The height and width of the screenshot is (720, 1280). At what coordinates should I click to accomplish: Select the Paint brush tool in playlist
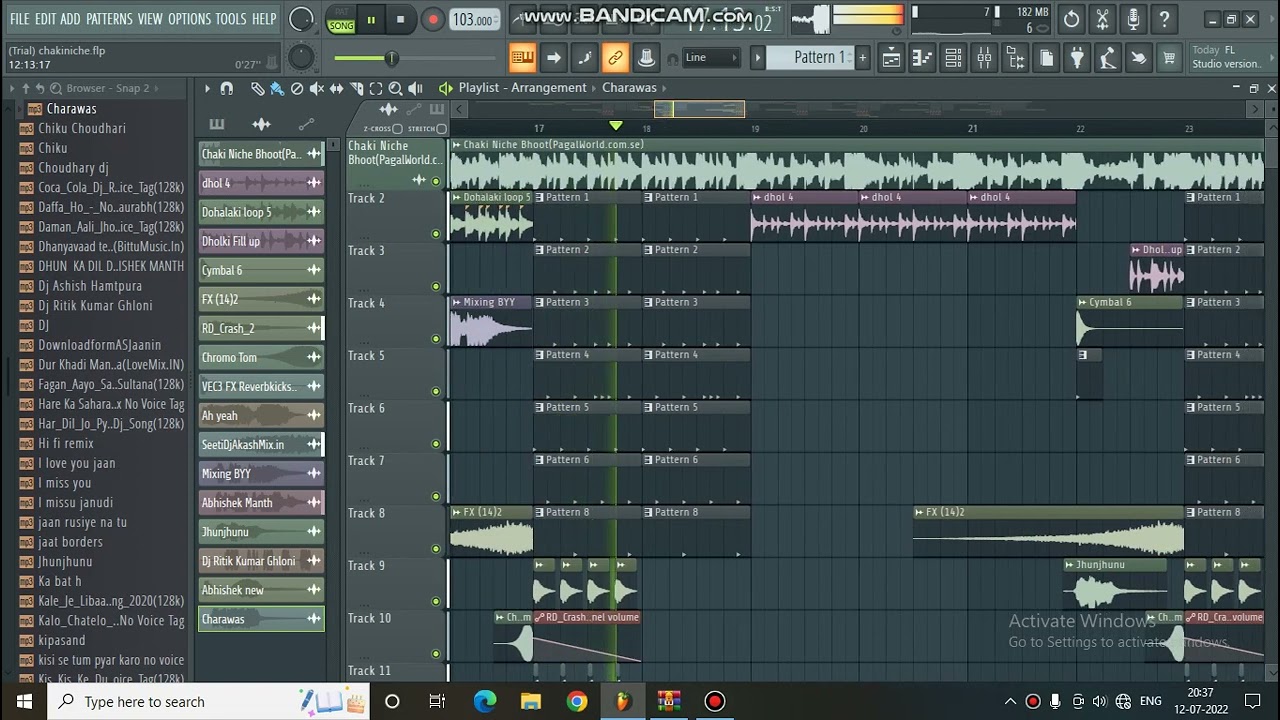coord(277,89)
